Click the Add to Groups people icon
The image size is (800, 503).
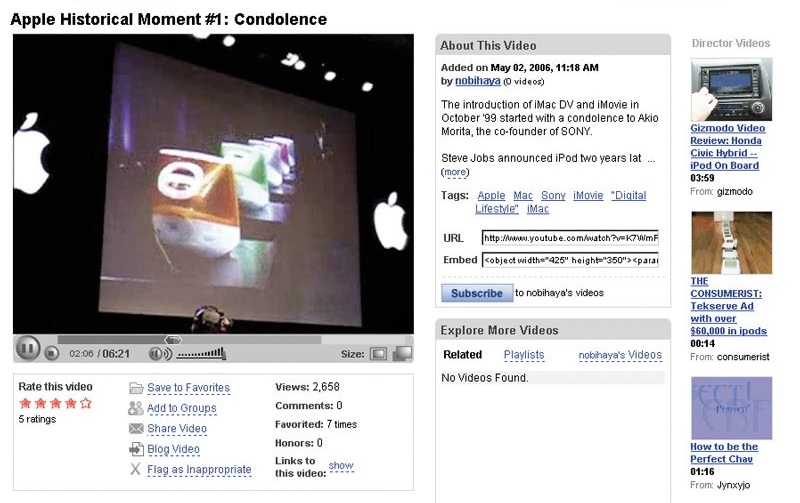click(136, 408)
